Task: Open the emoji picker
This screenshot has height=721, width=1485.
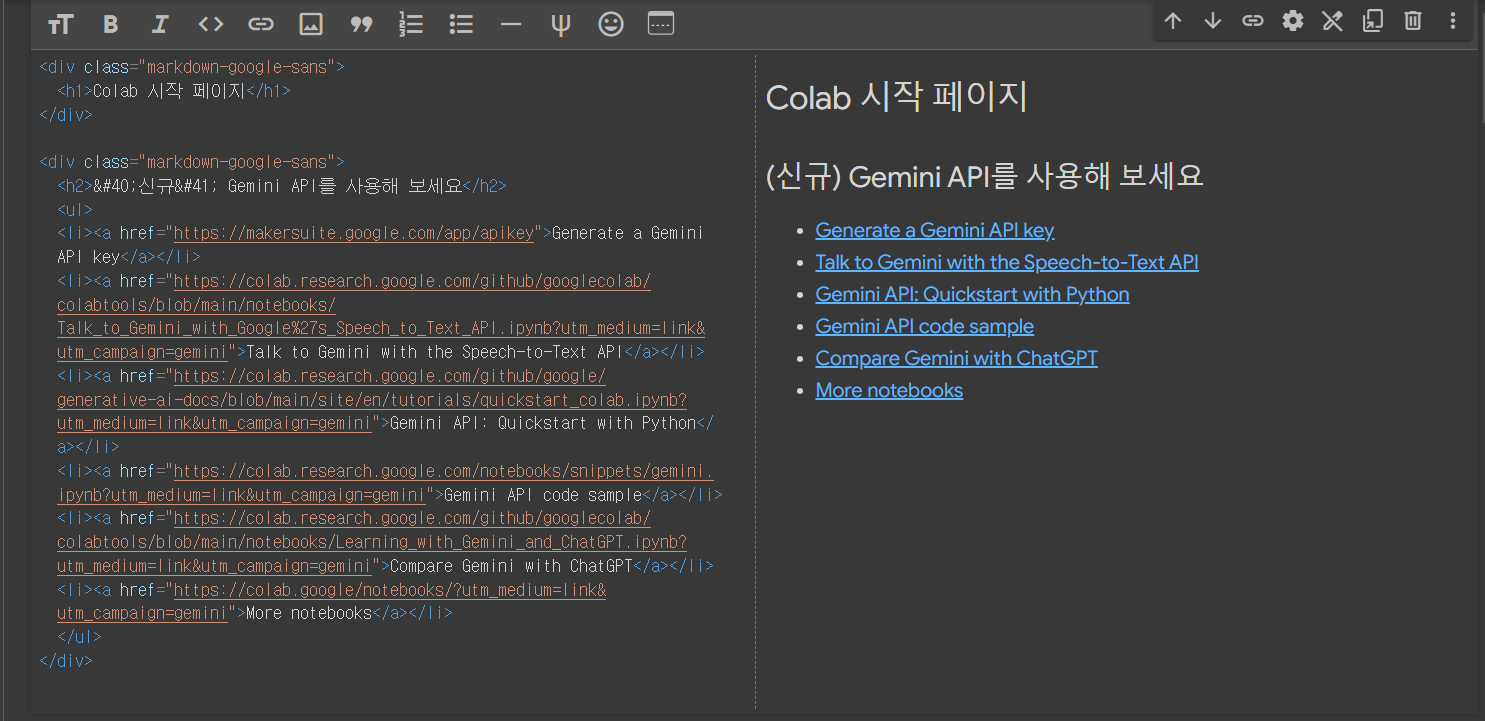Action: tap(611, 24)
